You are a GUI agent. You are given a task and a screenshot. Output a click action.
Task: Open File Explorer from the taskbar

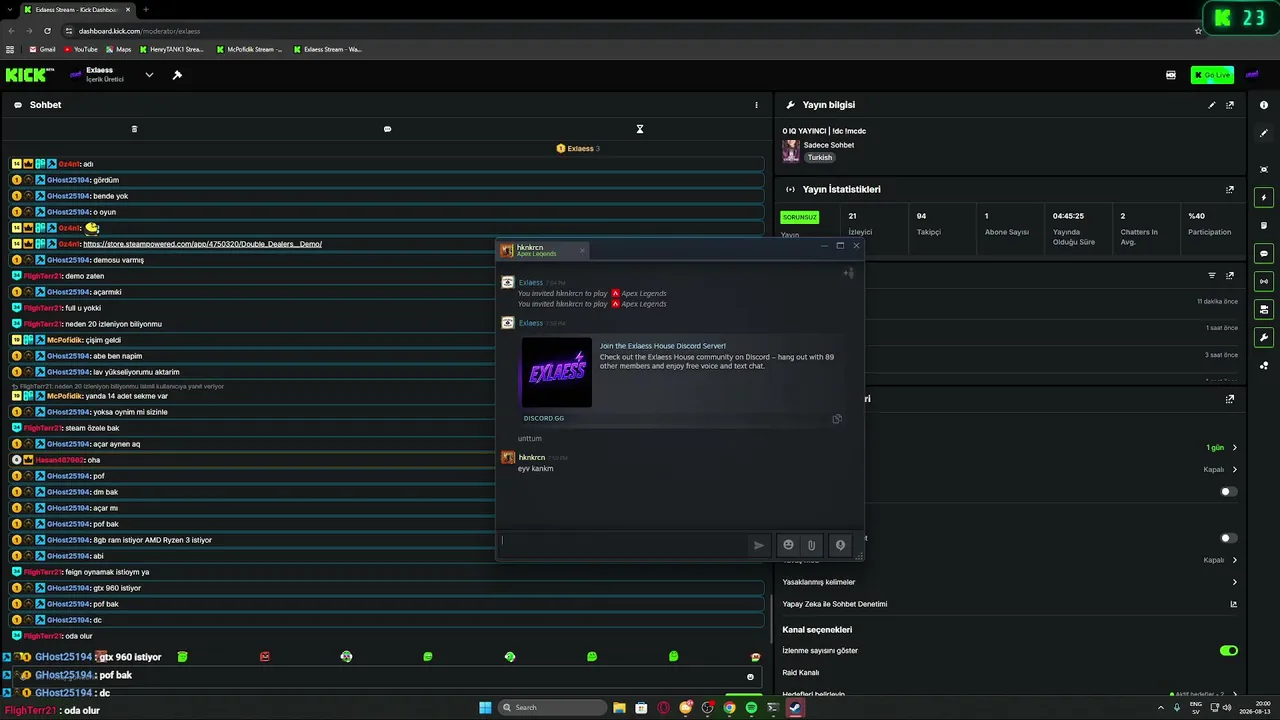[619, 708]
